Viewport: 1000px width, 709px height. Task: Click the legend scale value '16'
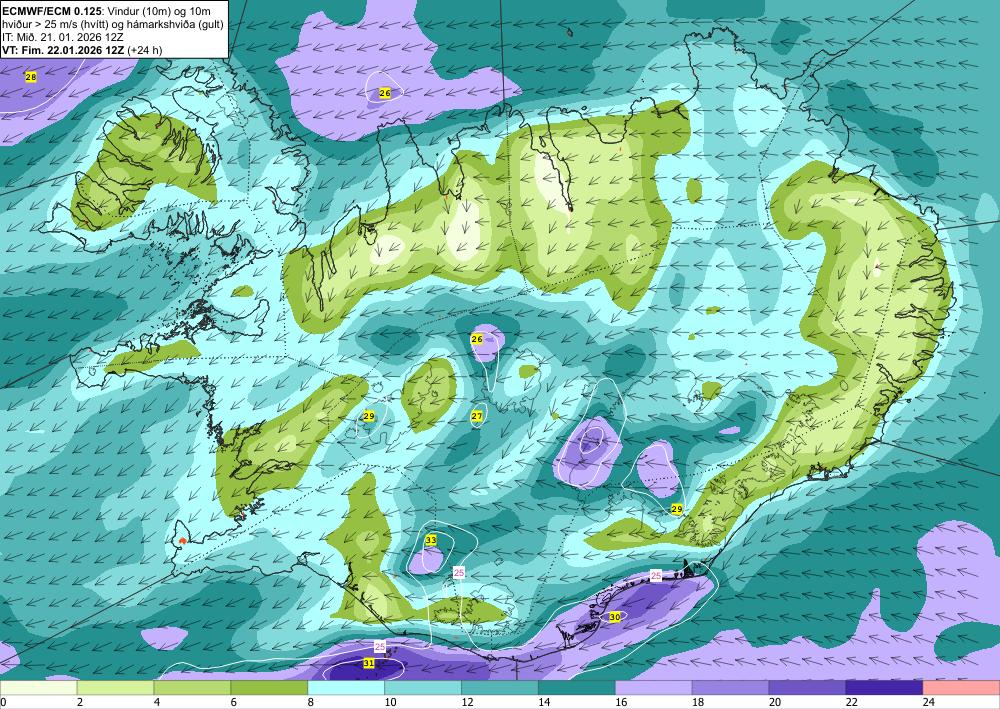(621, 702)
